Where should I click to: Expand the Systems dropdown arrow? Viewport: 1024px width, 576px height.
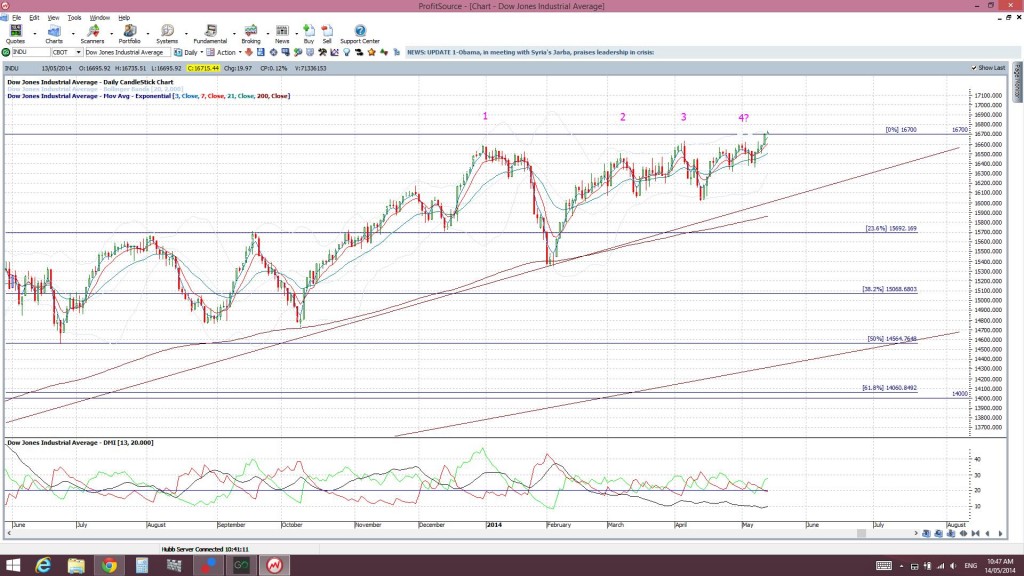point(187,33)
